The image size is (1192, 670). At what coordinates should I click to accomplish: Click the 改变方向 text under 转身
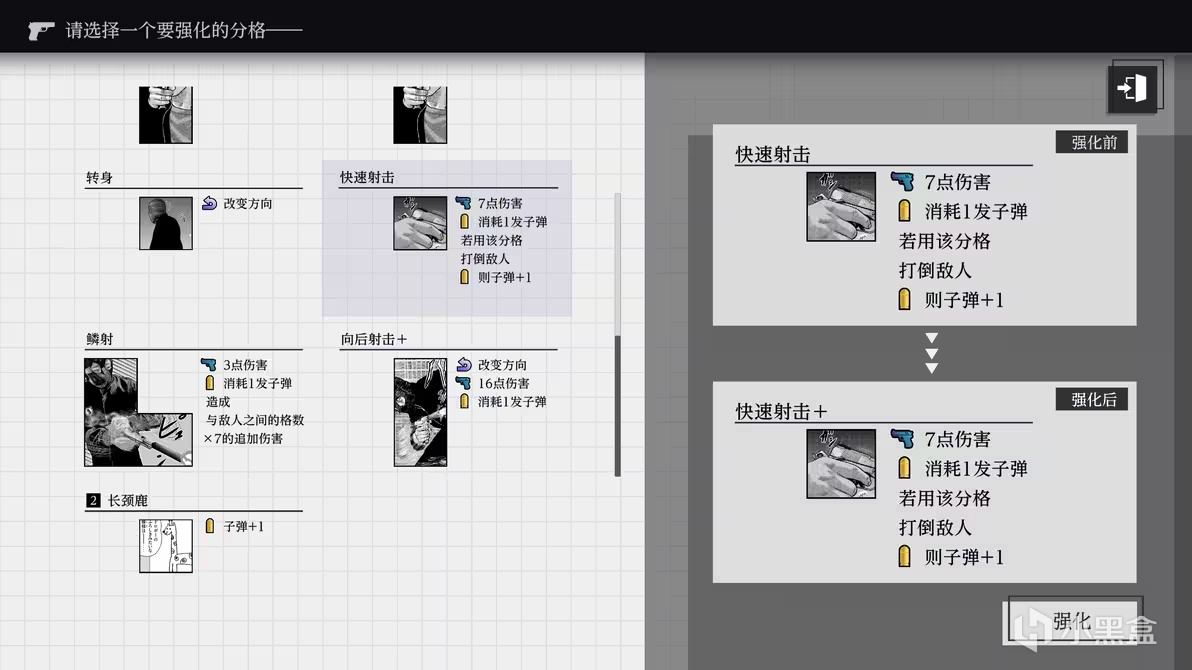click(248, 203)
